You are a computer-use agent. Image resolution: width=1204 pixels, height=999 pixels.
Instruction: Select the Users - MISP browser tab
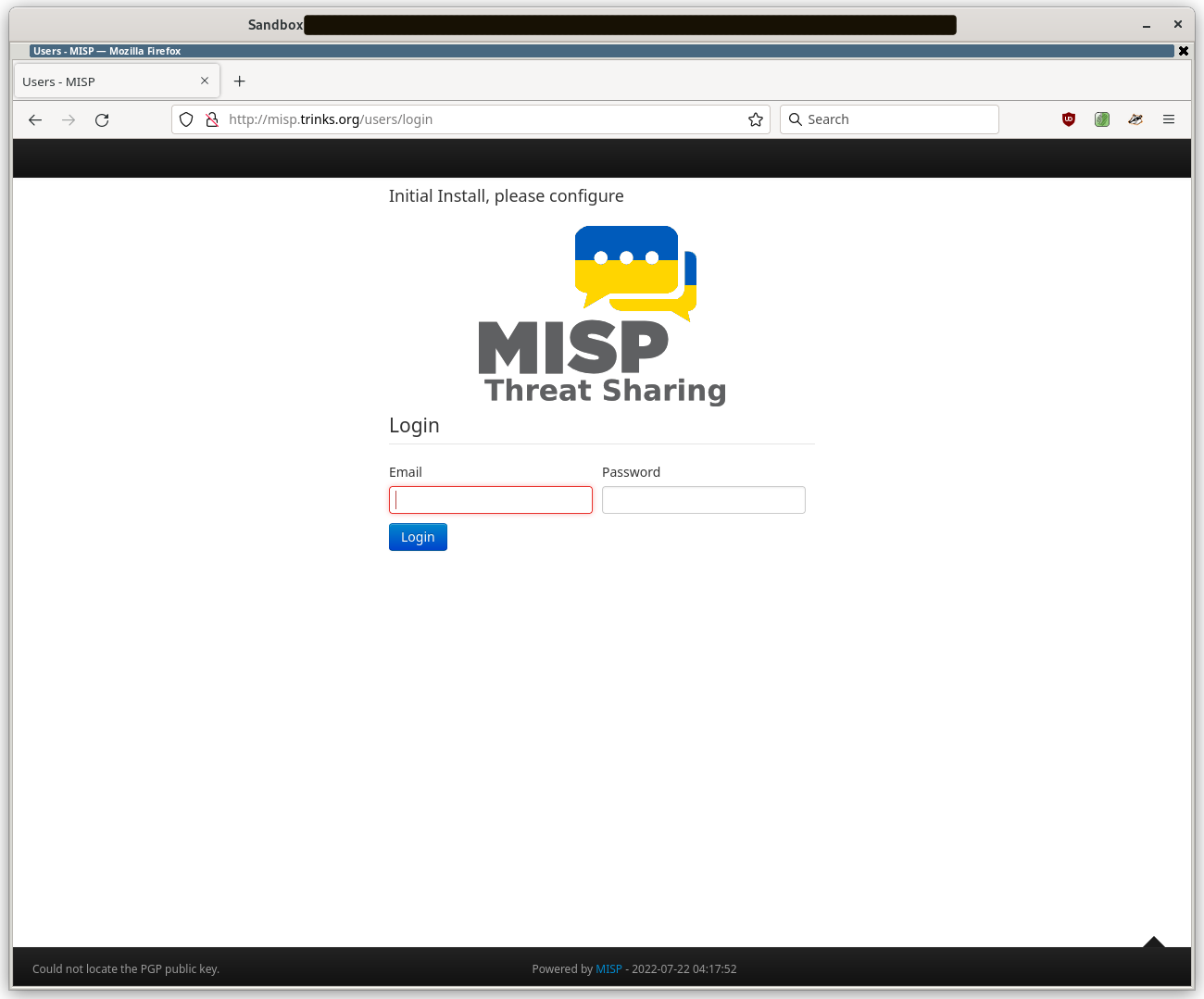(117, 81)
